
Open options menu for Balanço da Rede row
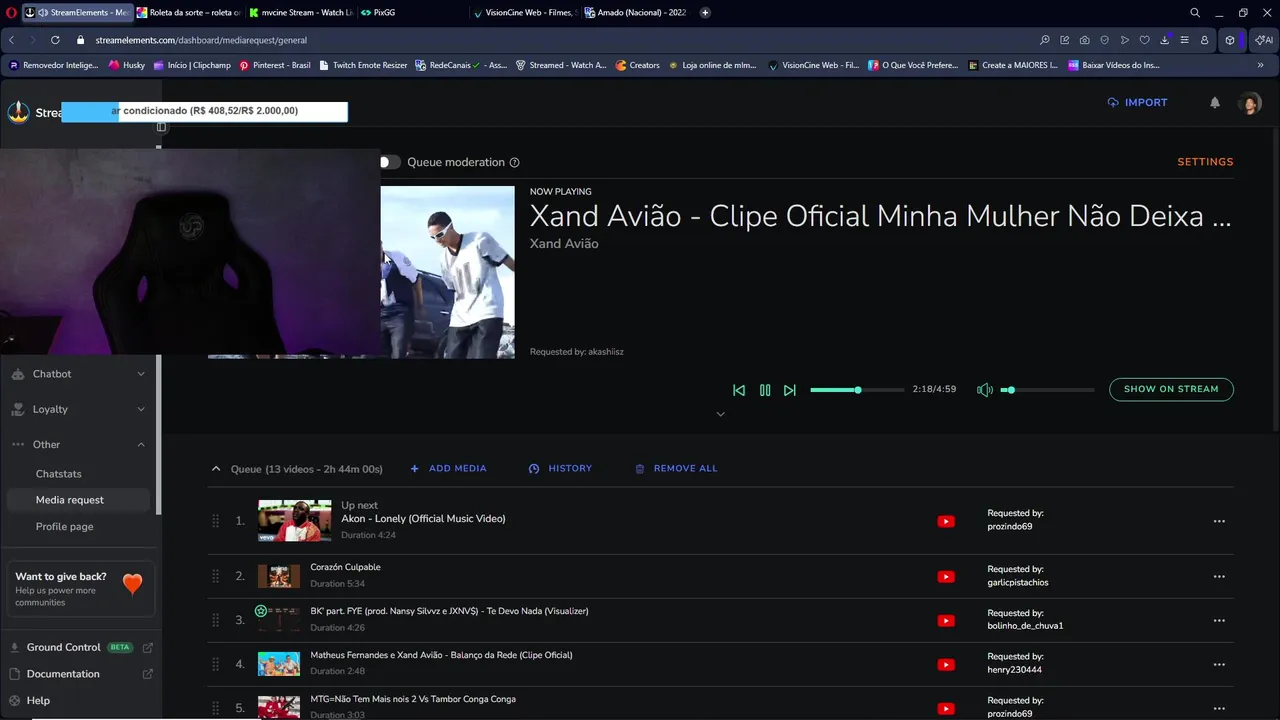[x=1219, y=664]
